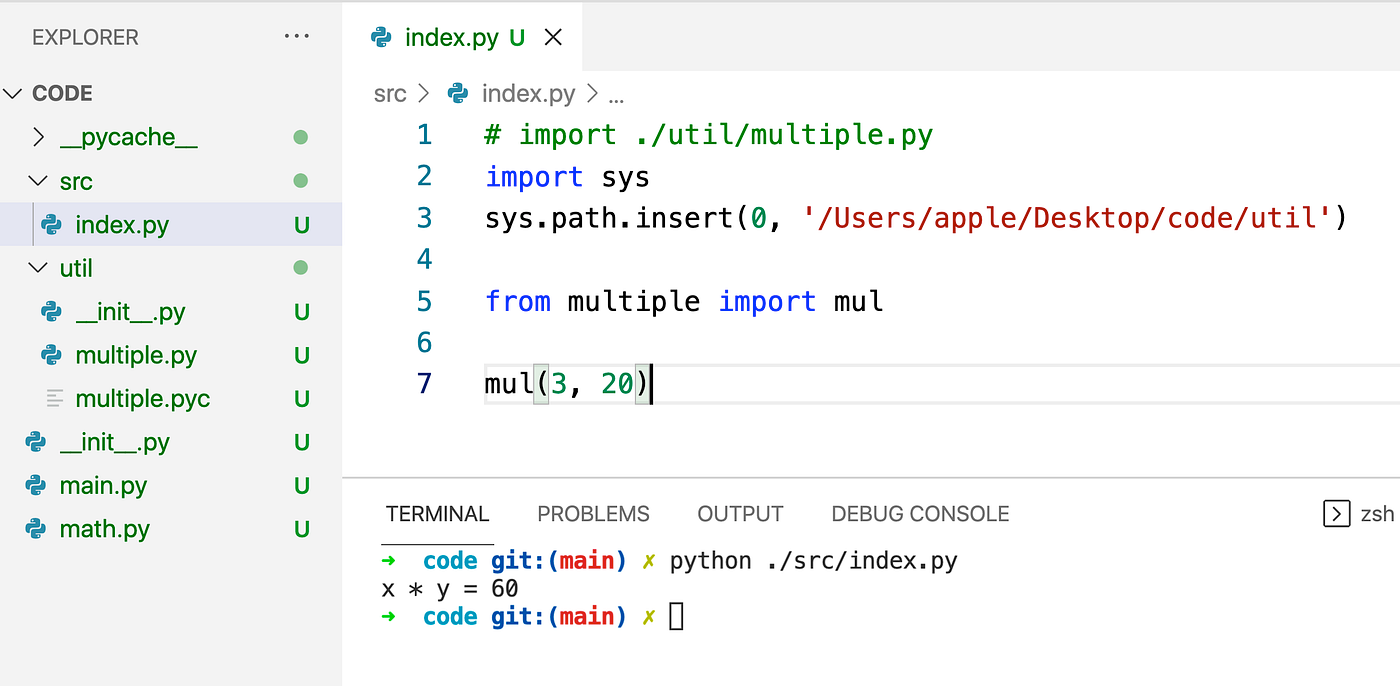Image resolution: width=1400 pixels, height=686 pixels.
Task: Select main.py in the Explorer
Action: pyautogui.click(x=104, y=485)
